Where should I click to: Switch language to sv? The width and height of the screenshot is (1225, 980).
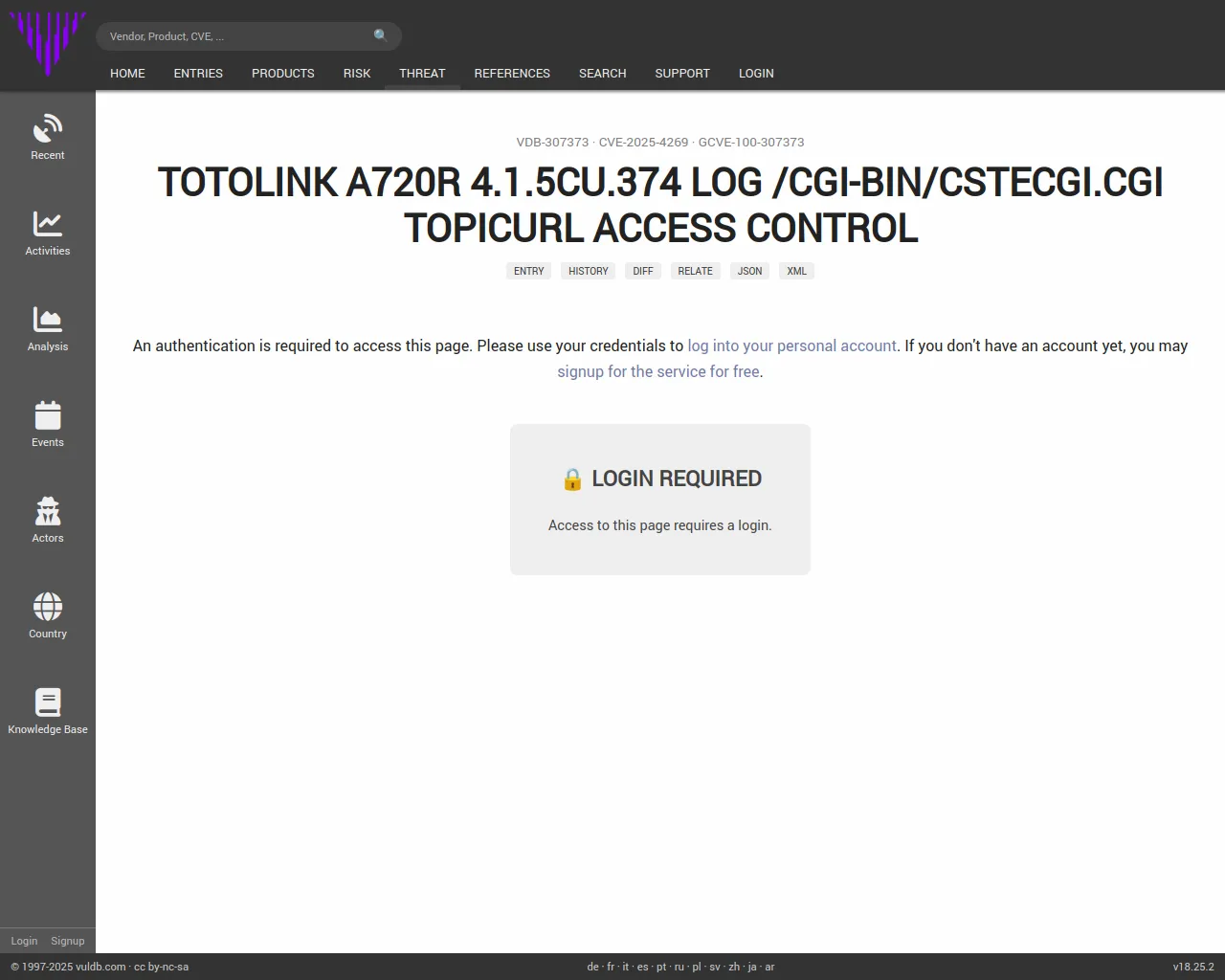pyautogui.click(x=715, y=967)
